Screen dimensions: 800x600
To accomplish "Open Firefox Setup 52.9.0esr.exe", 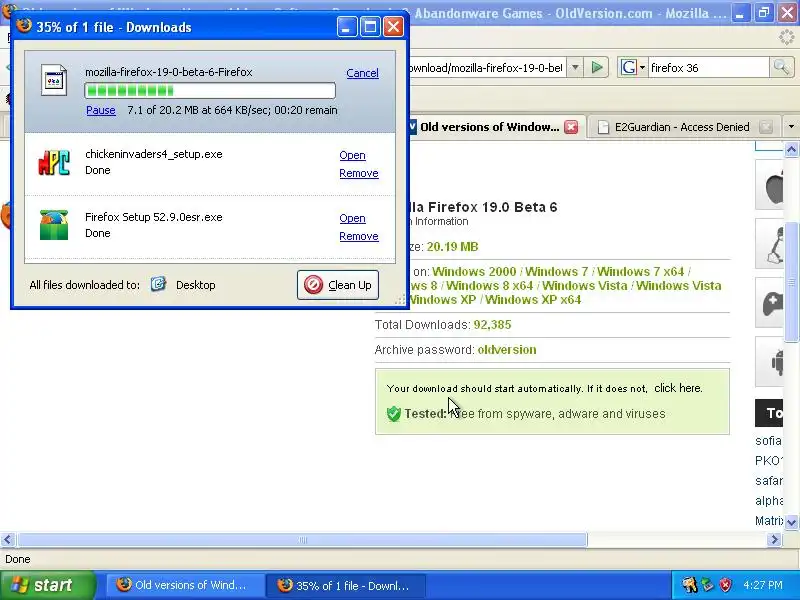I will [x=352, y=218].
